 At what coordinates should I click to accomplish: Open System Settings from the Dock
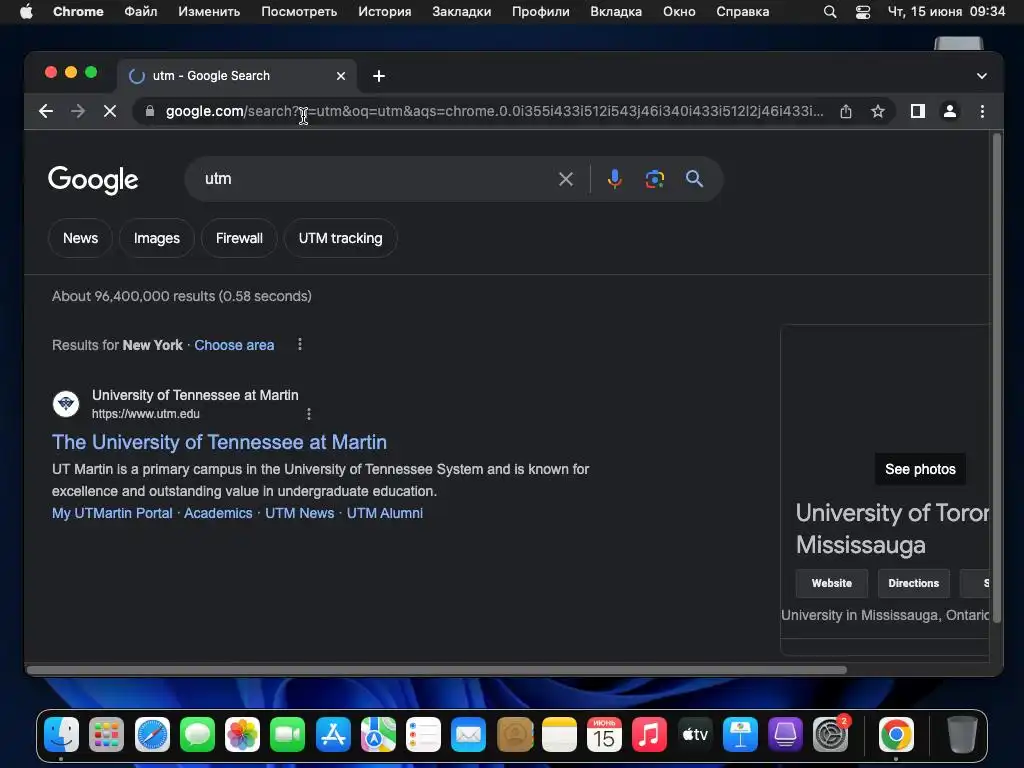831,735
